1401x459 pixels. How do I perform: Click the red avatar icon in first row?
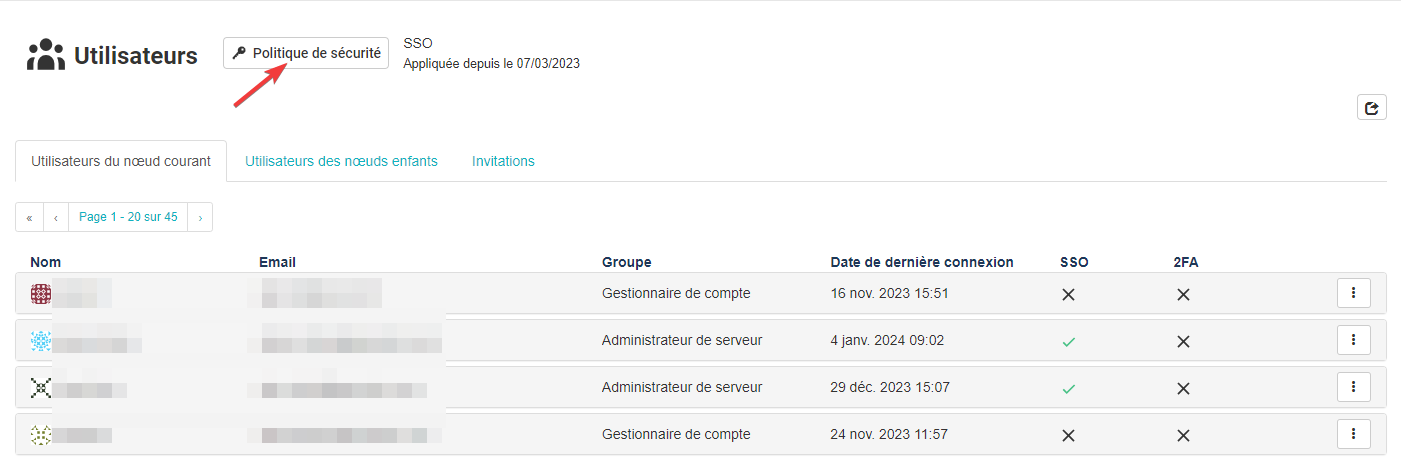click(41, 294)
